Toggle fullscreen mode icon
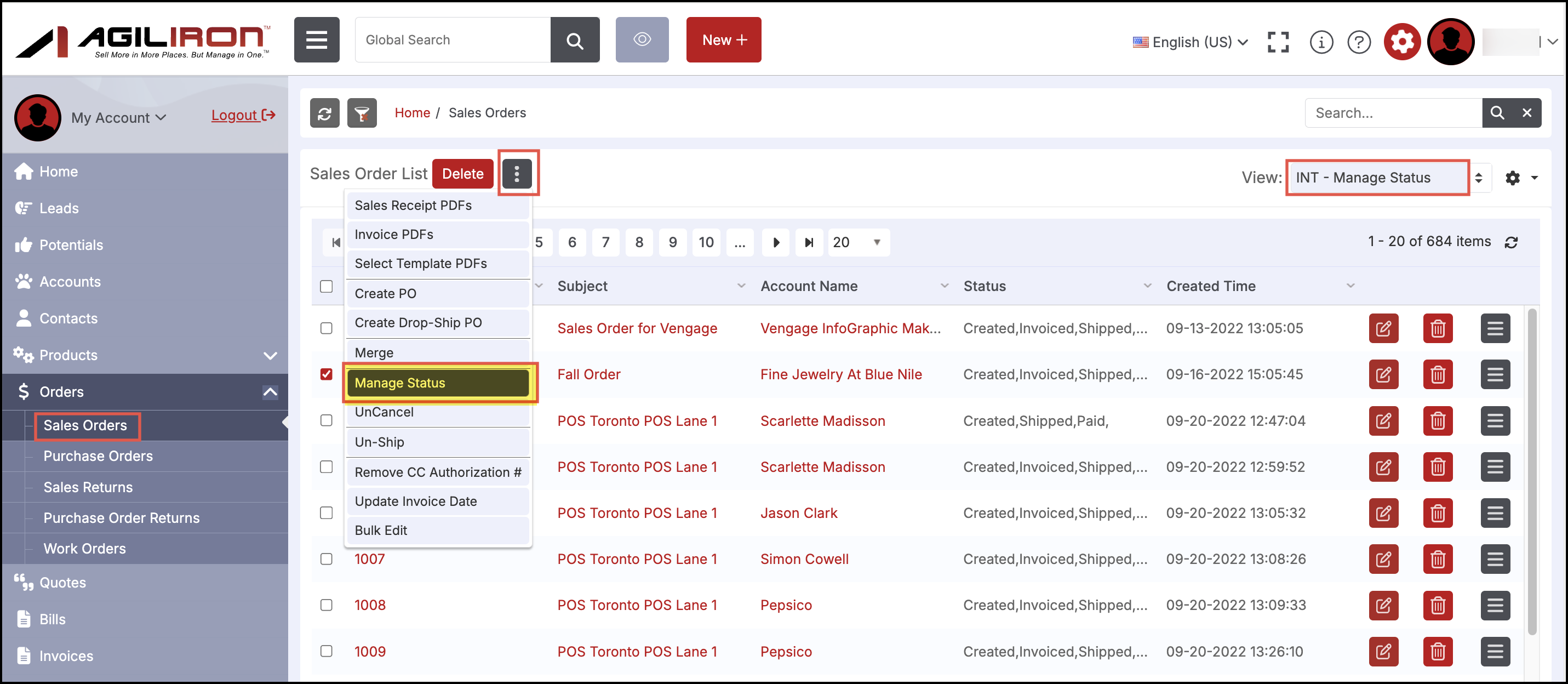Image resolution: width=1568 pixels, height=684 pixels. pos(1278,42)
